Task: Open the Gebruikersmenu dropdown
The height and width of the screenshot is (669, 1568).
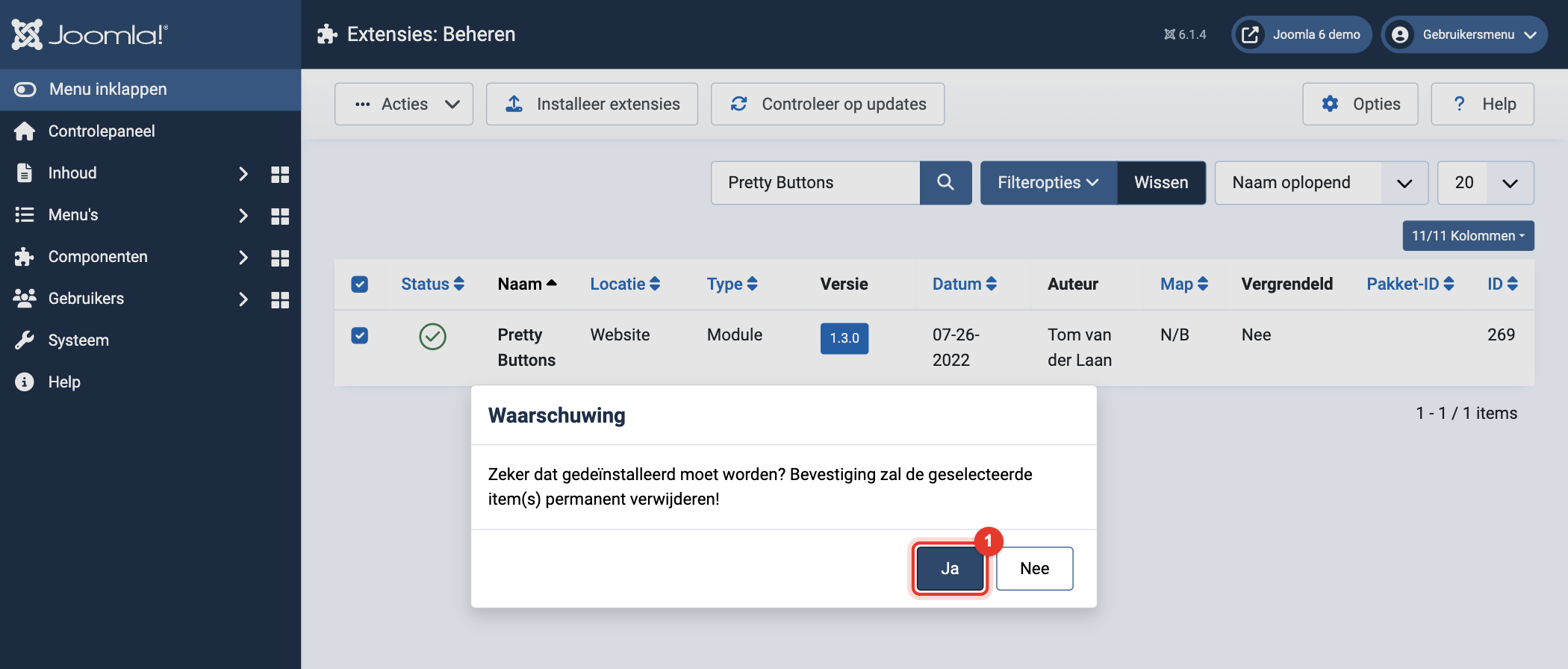Action: click(1464, 34)
